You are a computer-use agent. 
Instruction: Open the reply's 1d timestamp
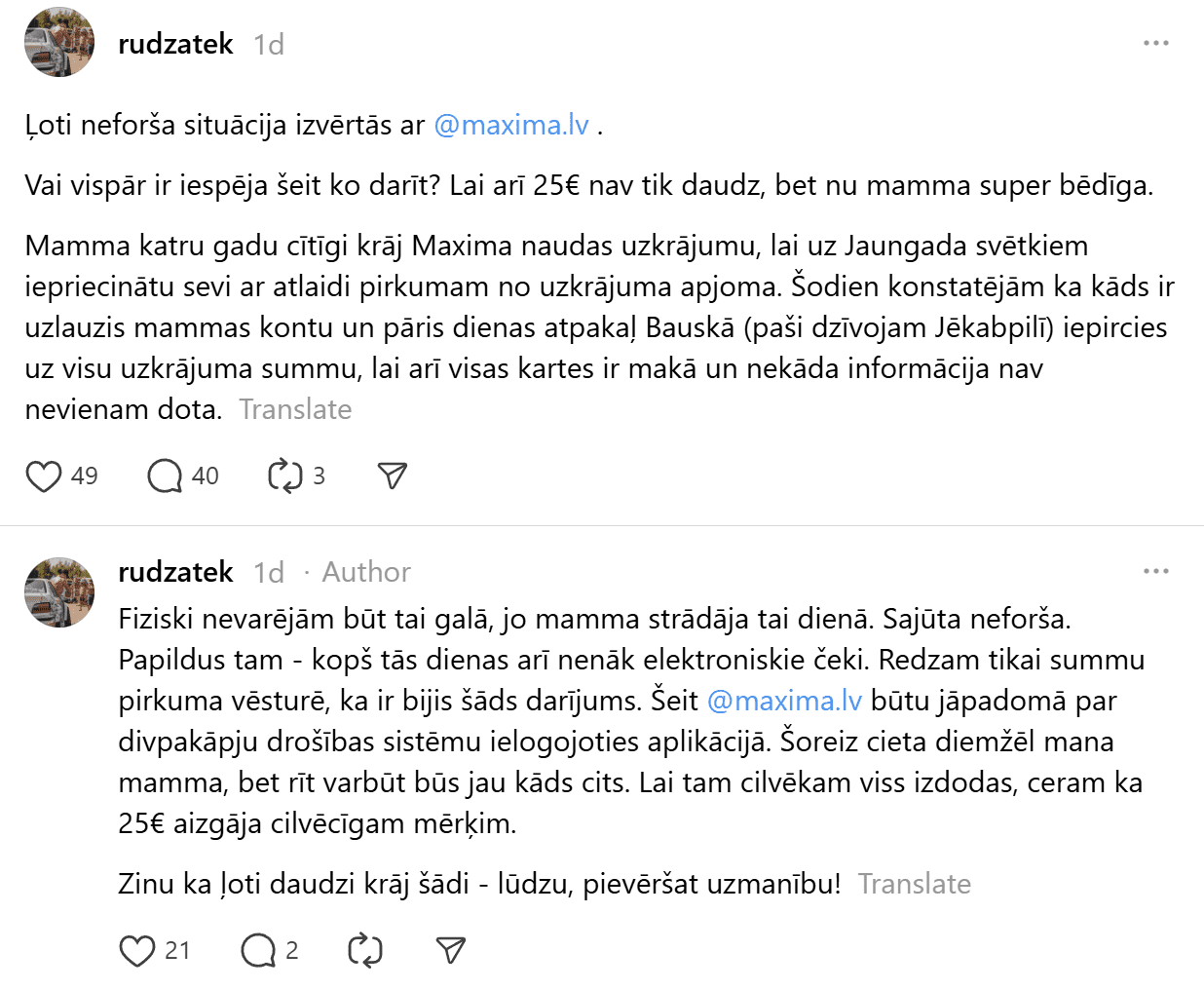tap(268, 573)
